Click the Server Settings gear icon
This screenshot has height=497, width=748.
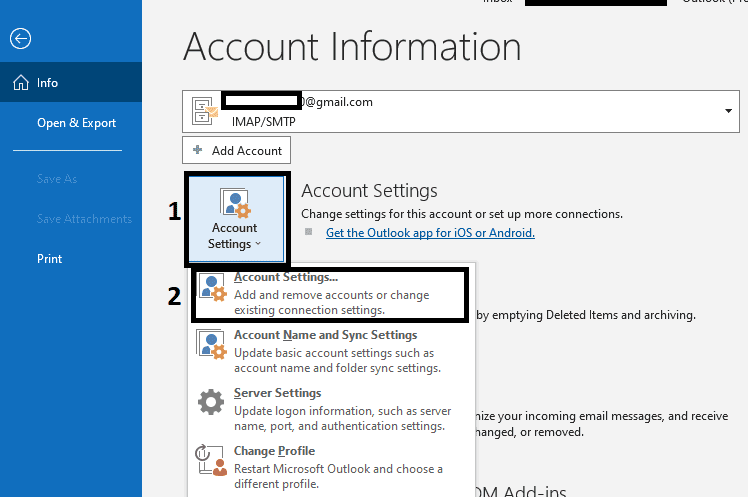(x=211, y=403)
